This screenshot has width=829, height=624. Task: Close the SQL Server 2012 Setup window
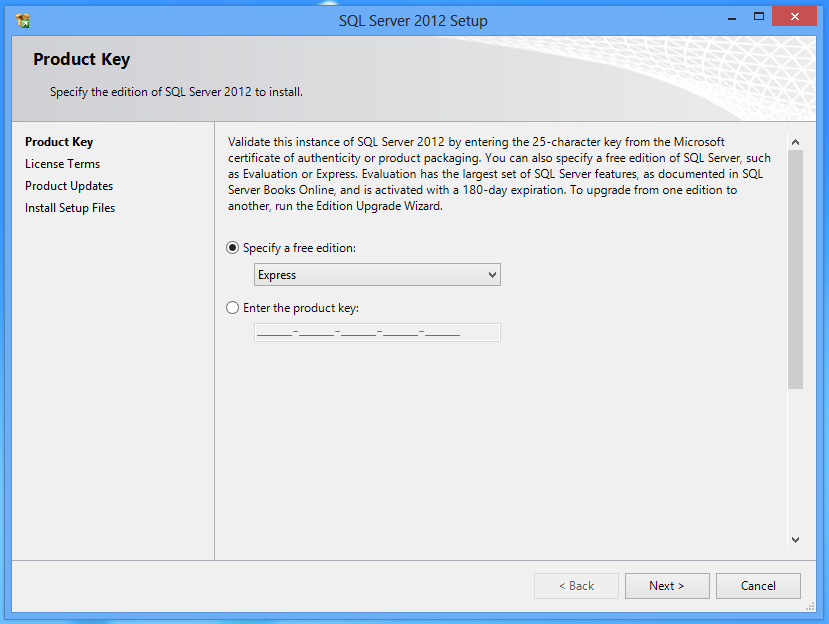[x=794, y=17]
